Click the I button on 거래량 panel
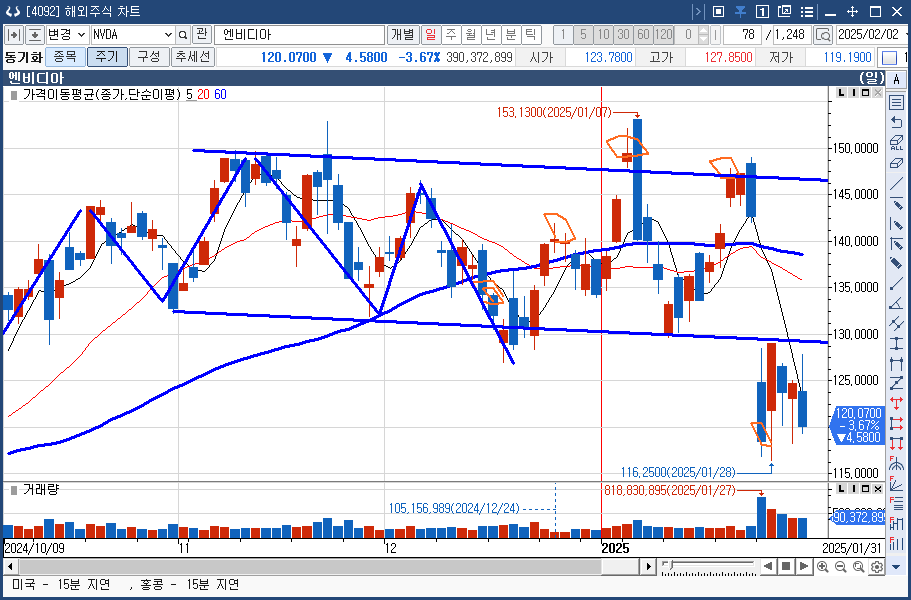911x600 pixels. tap(853, 489)
